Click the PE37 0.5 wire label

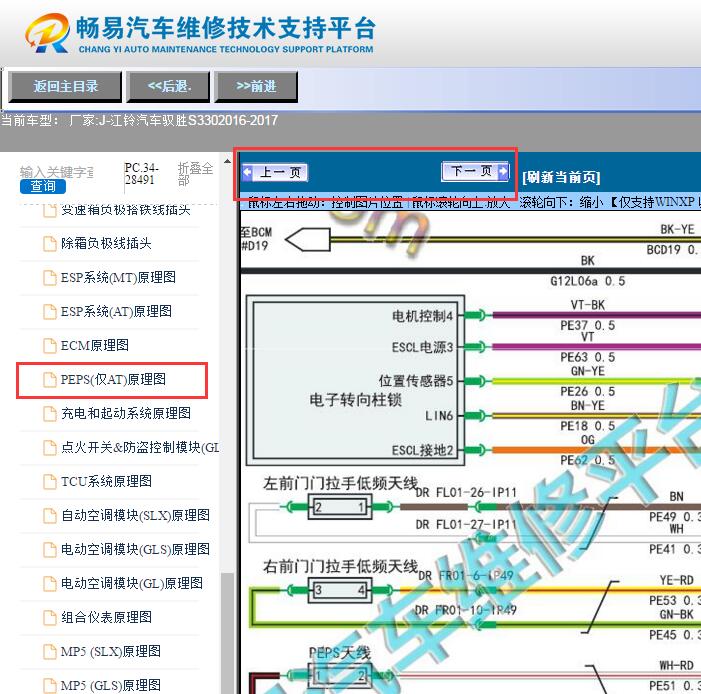click(587, 326)
